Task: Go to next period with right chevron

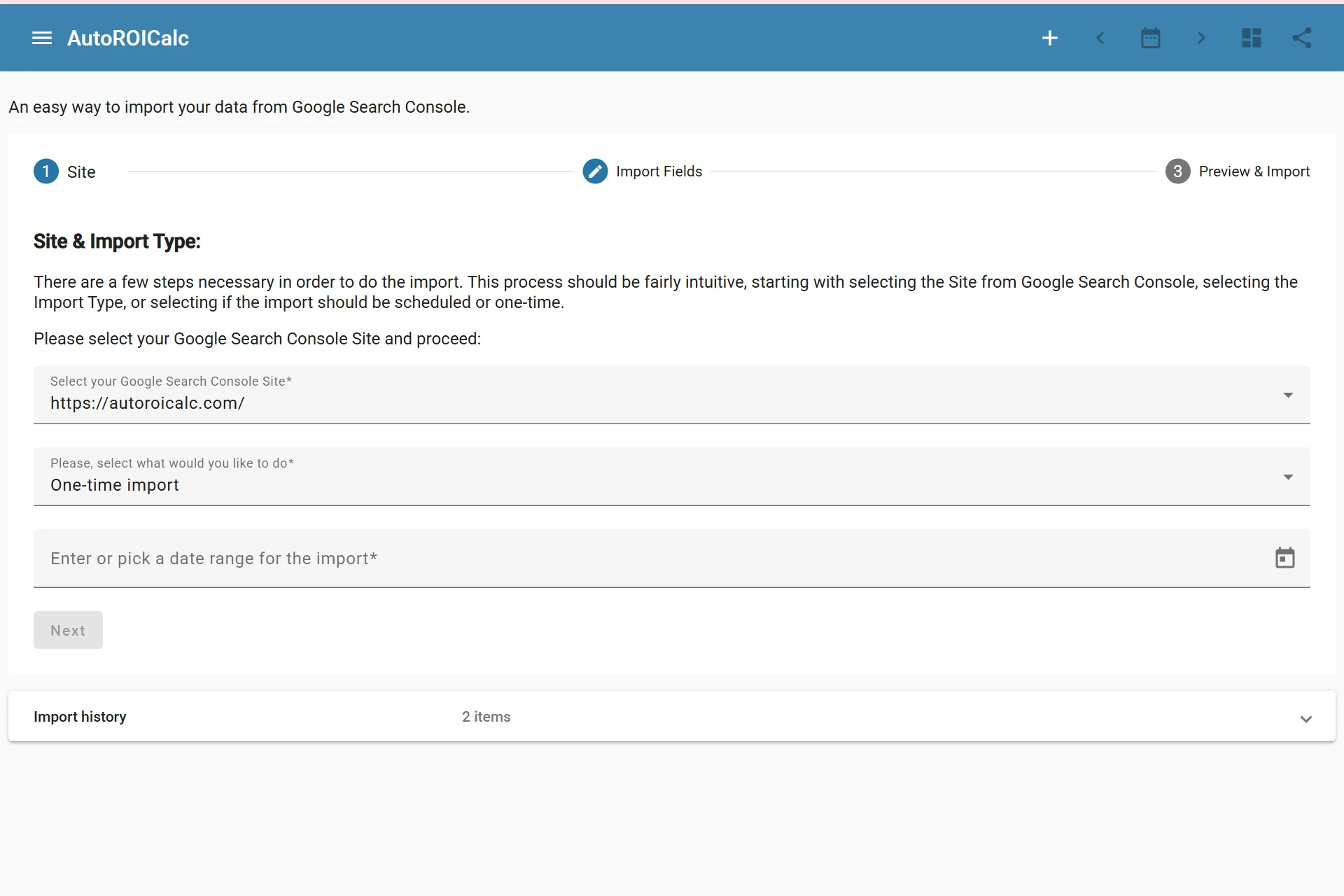Action: coord(1201,38)
